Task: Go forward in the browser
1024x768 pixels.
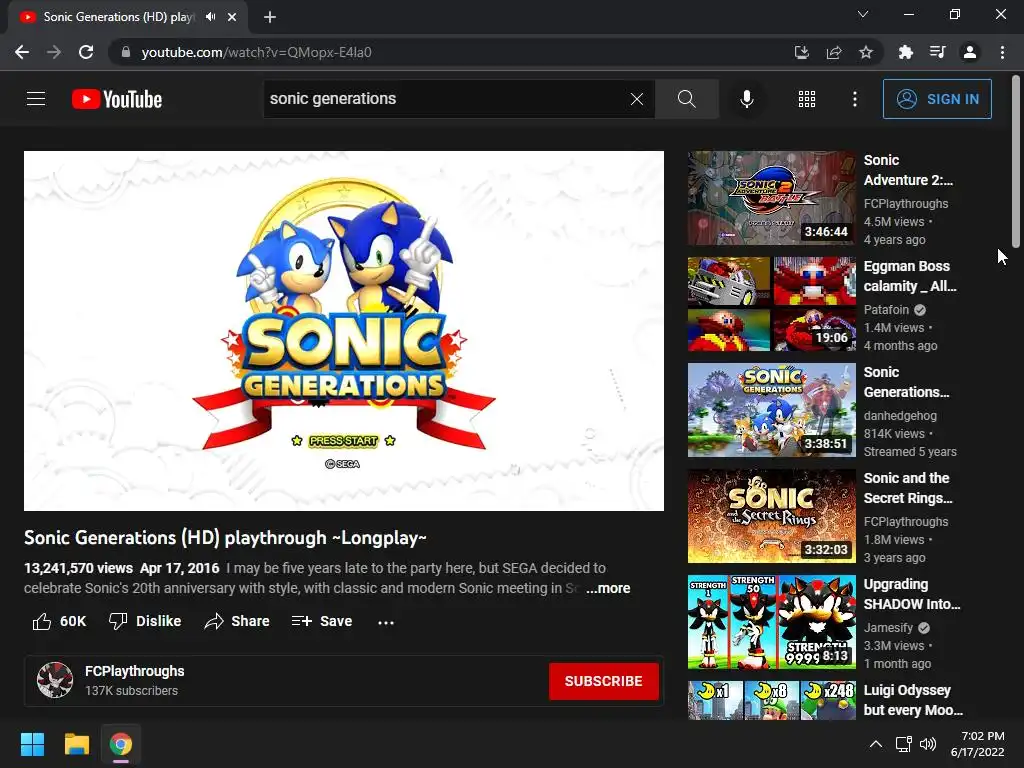Action: [54, 52]
